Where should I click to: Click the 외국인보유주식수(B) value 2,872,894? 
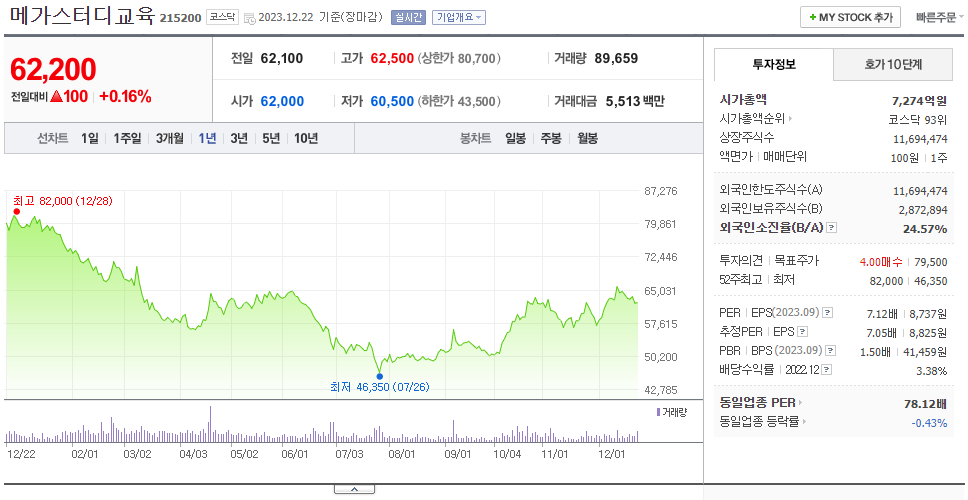coord(922,210)
